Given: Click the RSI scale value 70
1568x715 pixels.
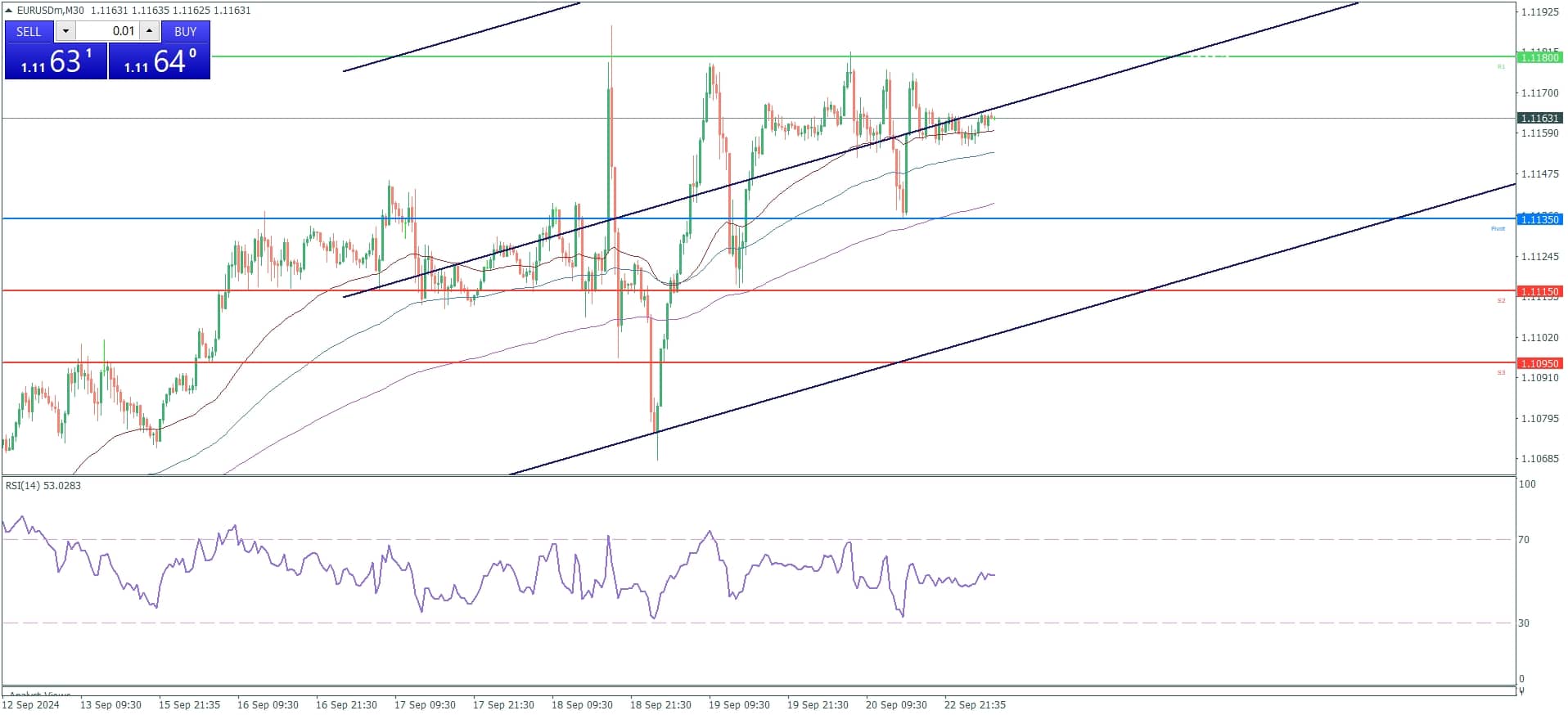Looking at the screenshot, I should click(x=1524, y=540).
